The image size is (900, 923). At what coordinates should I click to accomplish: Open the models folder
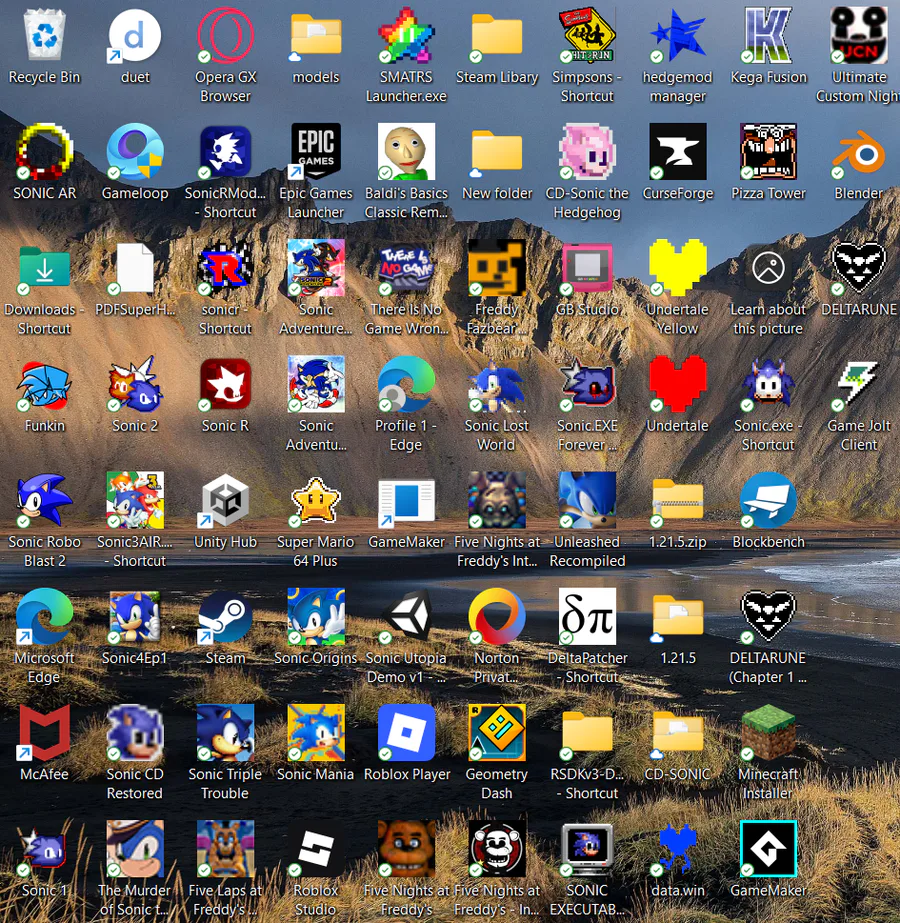coord(316,35)
